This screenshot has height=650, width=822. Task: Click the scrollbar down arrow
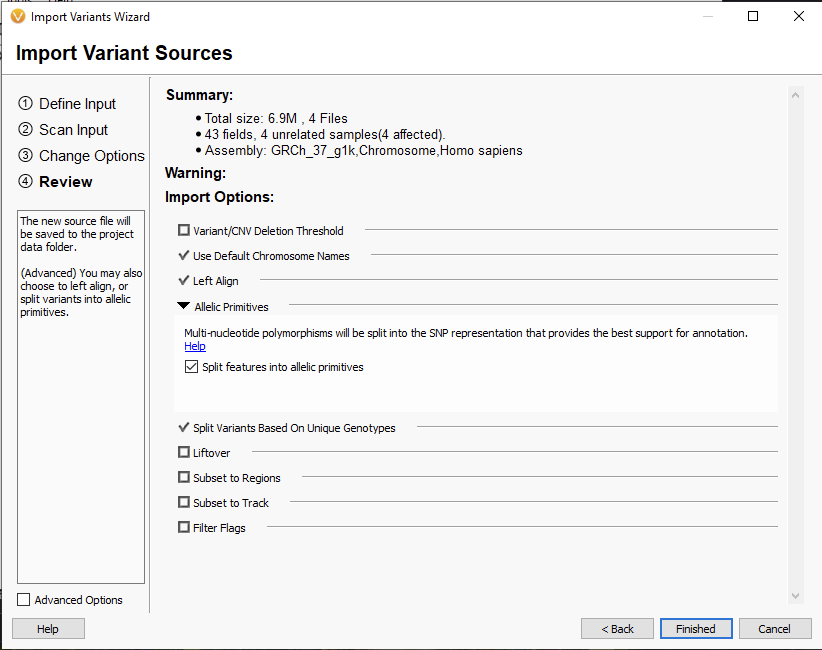795,596
